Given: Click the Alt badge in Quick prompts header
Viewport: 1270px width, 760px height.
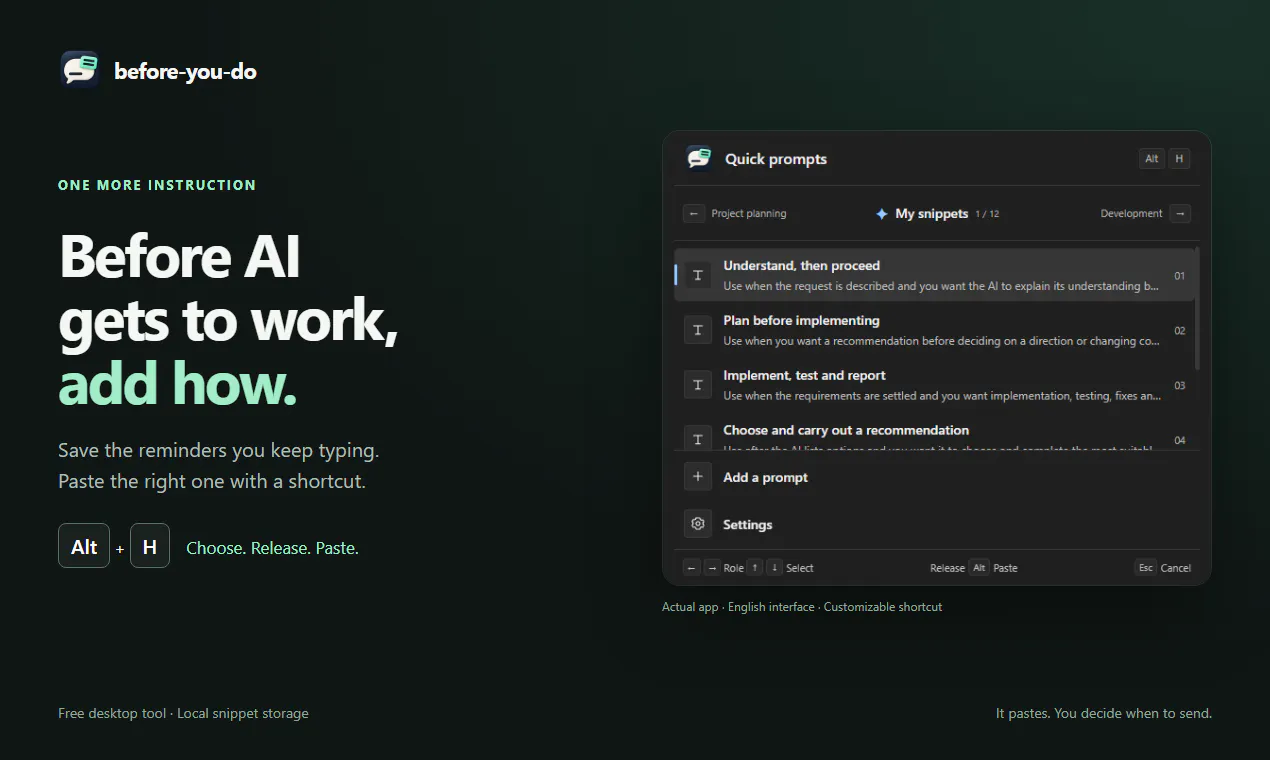Looking at the screenshot, I should click(1152, 159).
